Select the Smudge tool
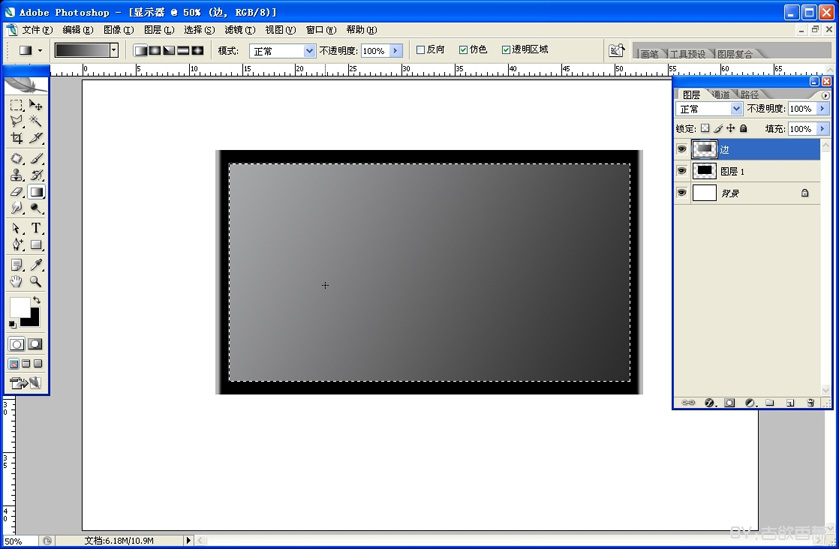The height and width of the screenshot is (549, 839). tap(17, 208)
